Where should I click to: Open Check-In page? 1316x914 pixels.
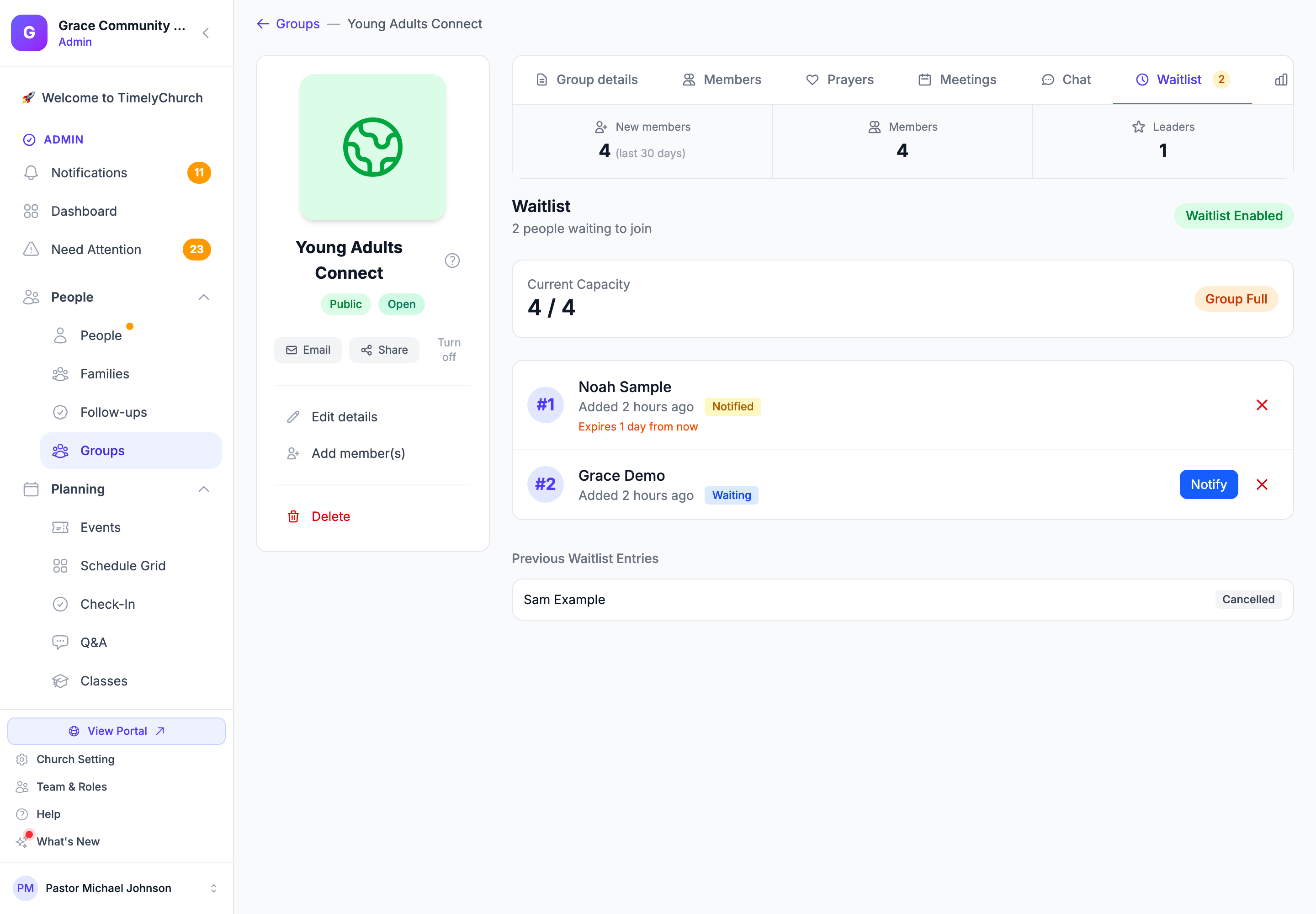(x=131, y=604)
